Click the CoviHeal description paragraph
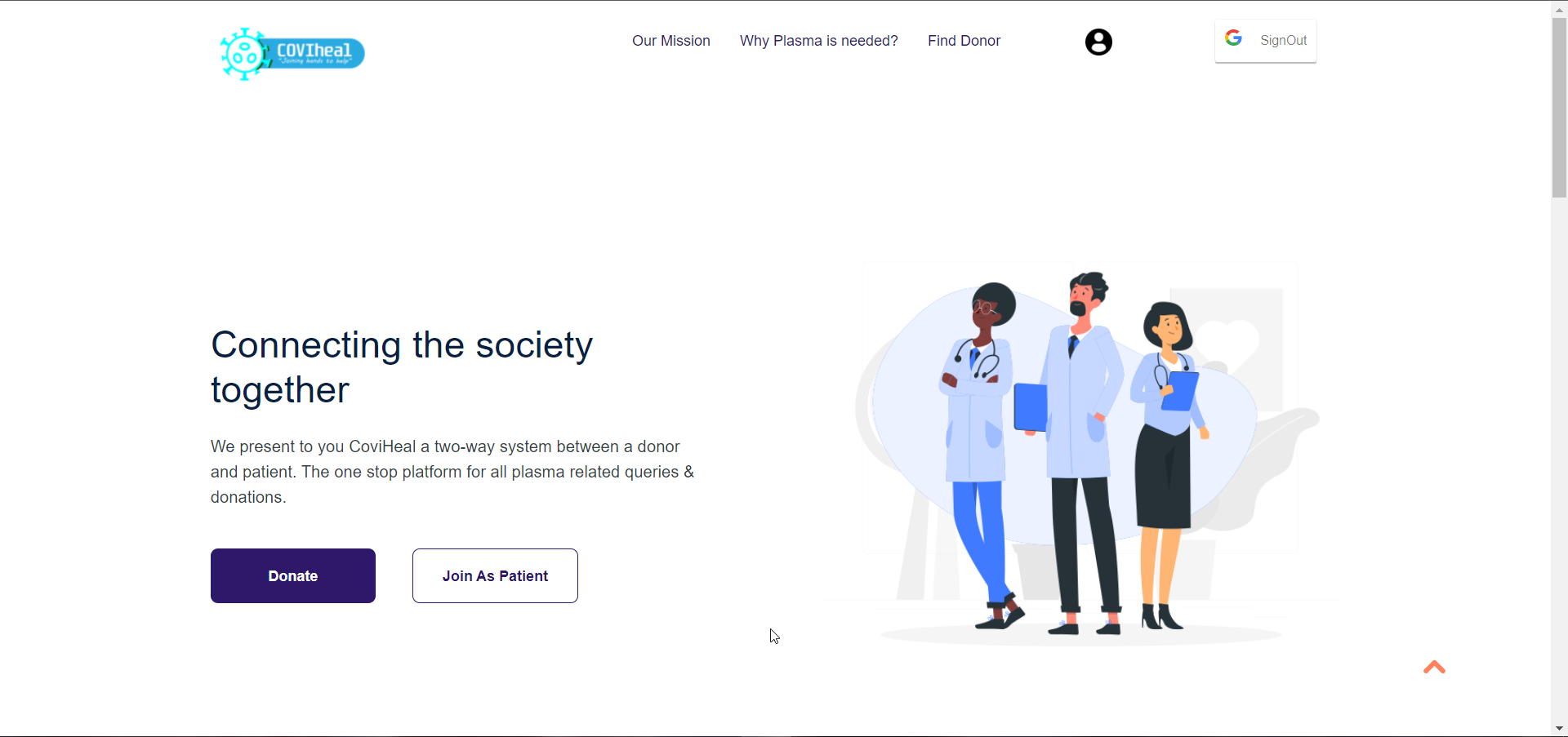The height and width of the screenshot is (737, 1568). point(452,472)
